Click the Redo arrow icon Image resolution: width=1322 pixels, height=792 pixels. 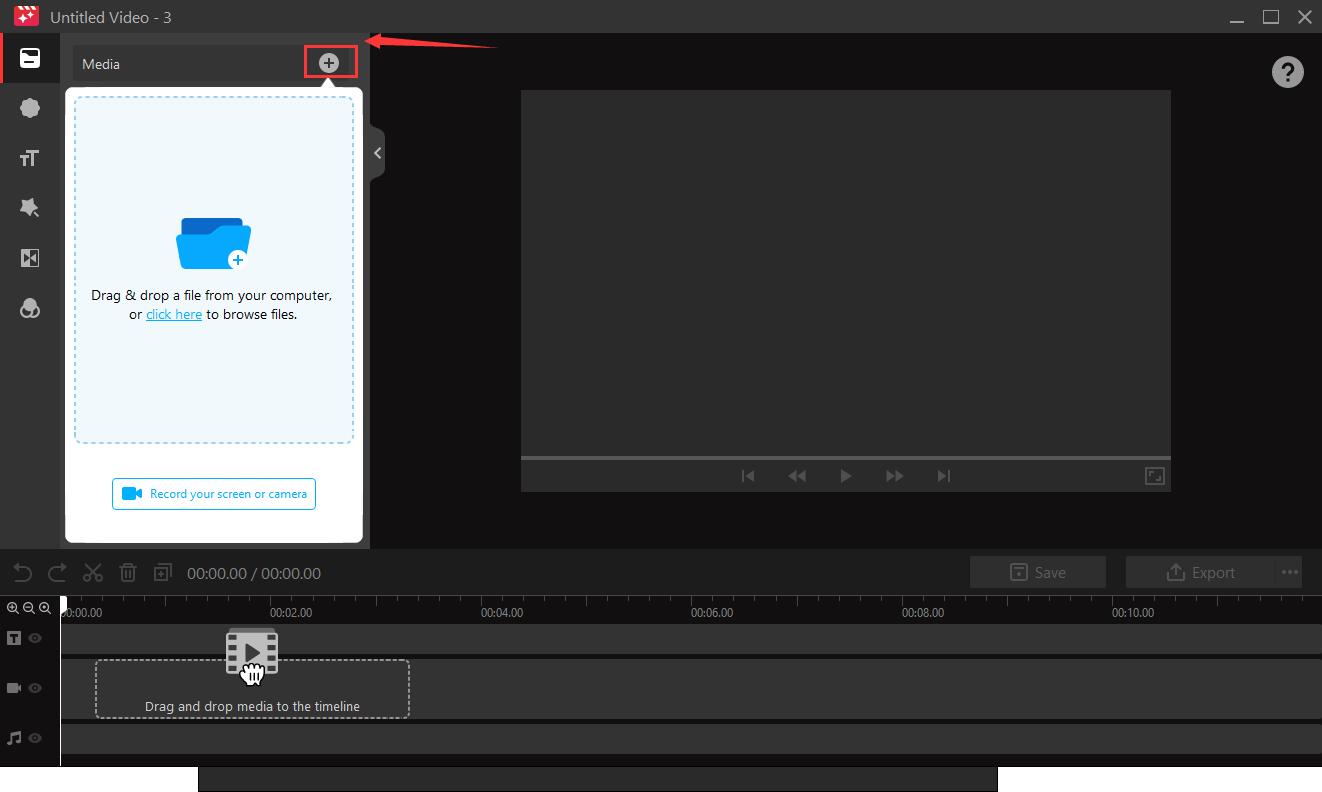56,572
